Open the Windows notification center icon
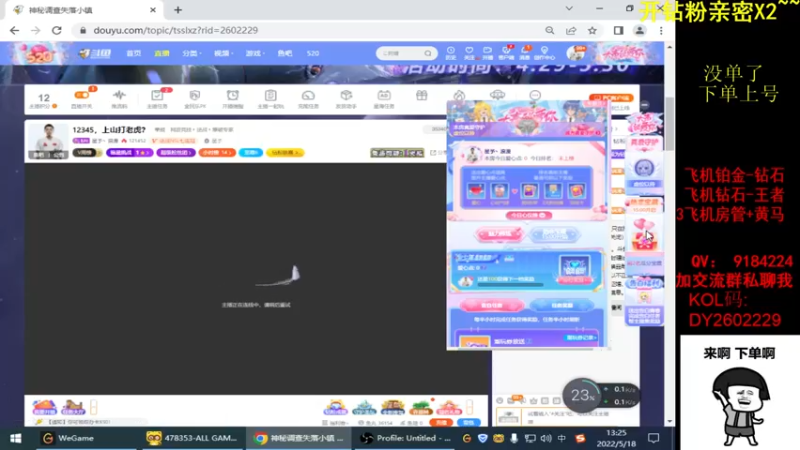The width and height of the screenshot is (800, 450). click(654, 438)
